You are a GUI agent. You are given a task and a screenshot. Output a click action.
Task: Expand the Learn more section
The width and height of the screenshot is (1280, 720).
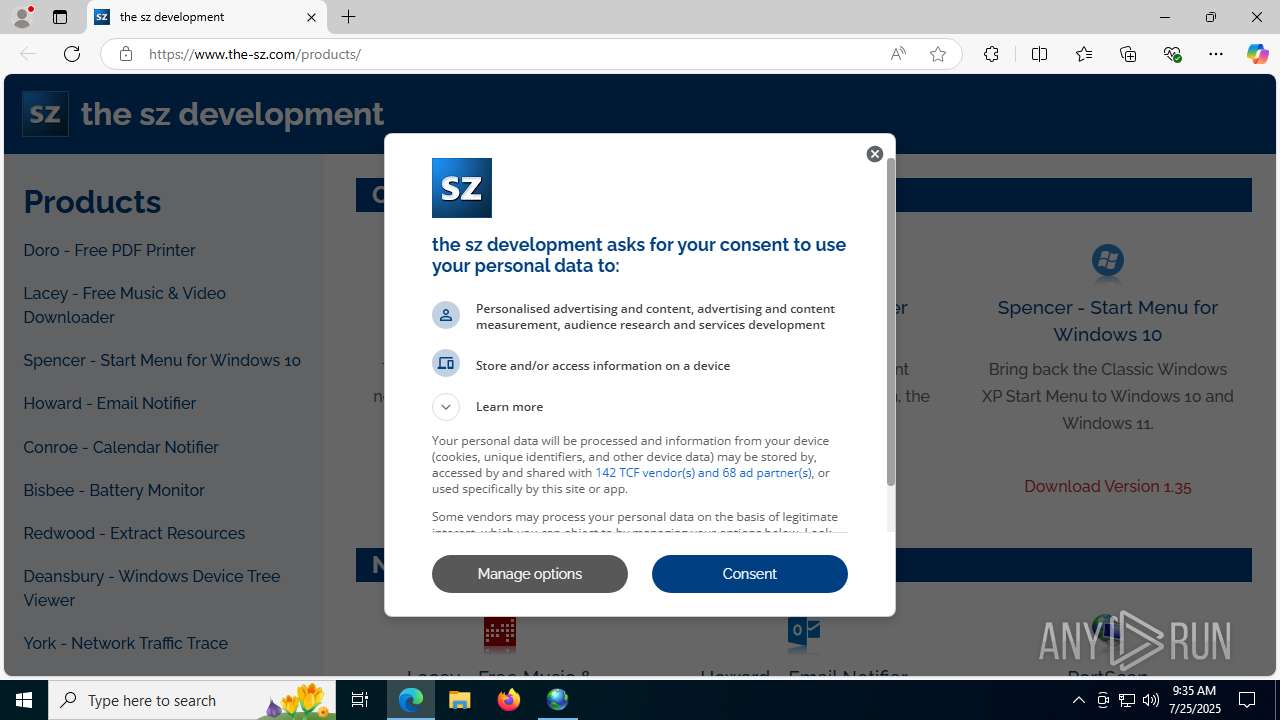tap(446, 407)
